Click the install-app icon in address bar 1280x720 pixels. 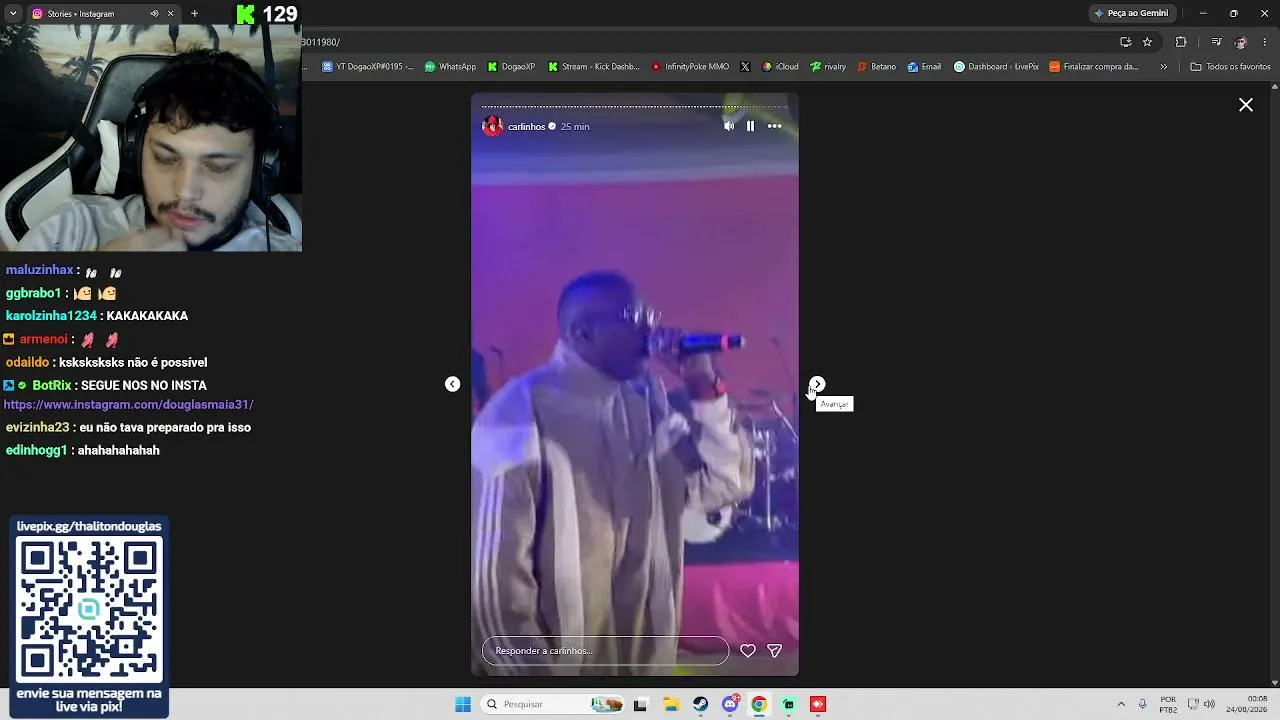point(1125,42)
